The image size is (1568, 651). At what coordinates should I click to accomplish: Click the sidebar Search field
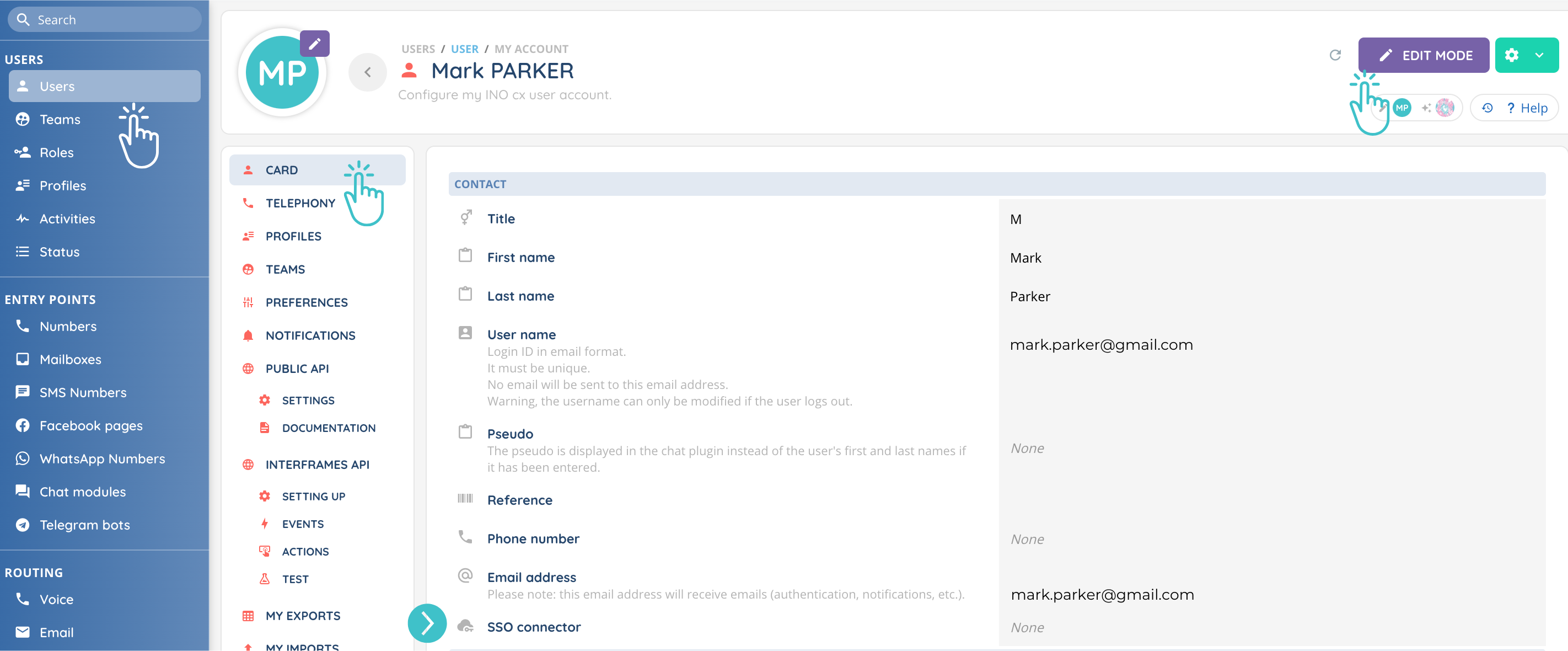(x=105, y=19)
